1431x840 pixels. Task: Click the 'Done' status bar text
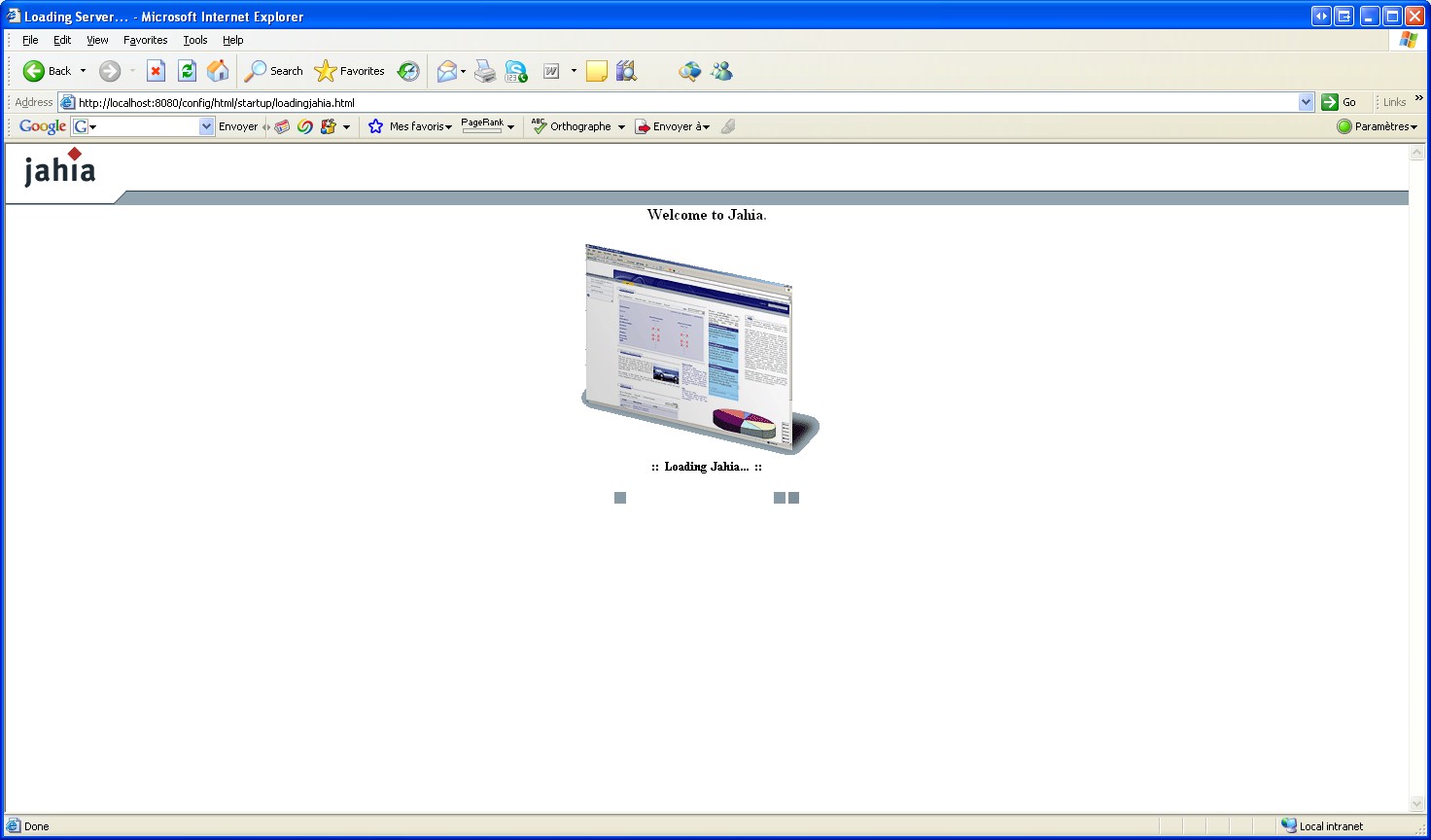(x=37, y=826)
